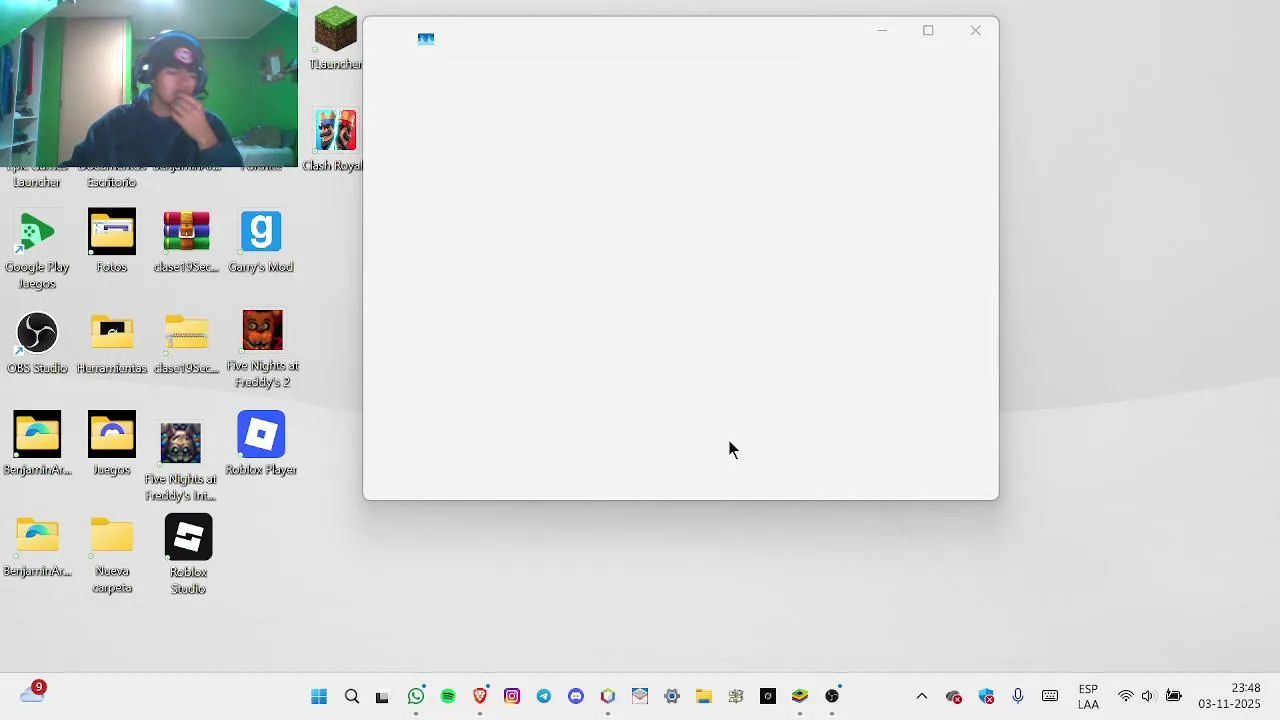This screenshot has width=1280, height=720.
Task: Select the BenjaminAr folder beside Nueva carpeta
Action: 37,547
